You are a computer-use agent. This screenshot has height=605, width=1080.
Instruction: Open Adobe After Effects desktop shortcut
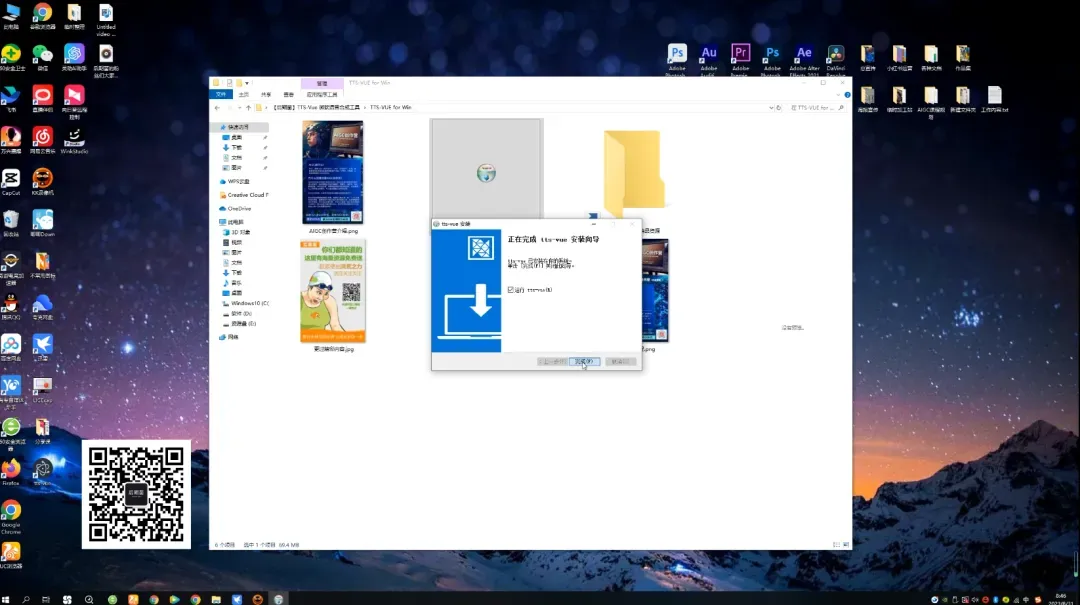point(804,54)
